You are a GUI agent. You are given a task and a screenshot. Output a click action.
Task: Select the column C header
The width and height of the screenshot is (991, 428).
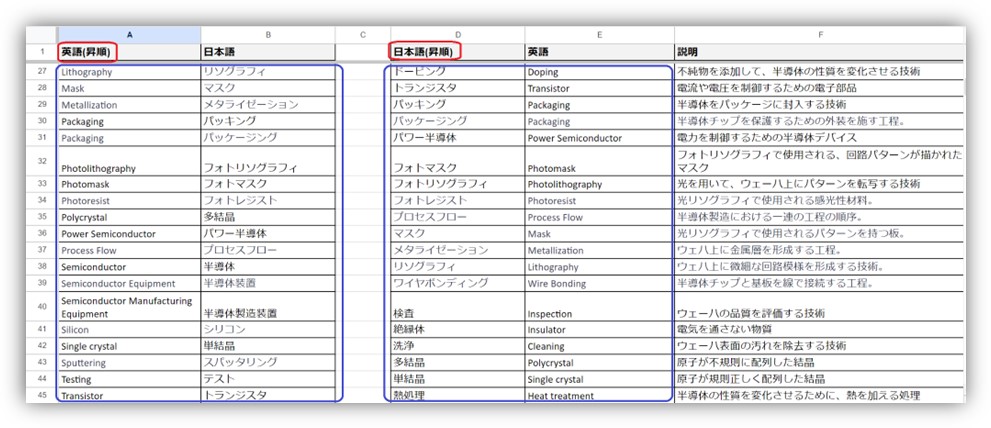coord(361,34)
